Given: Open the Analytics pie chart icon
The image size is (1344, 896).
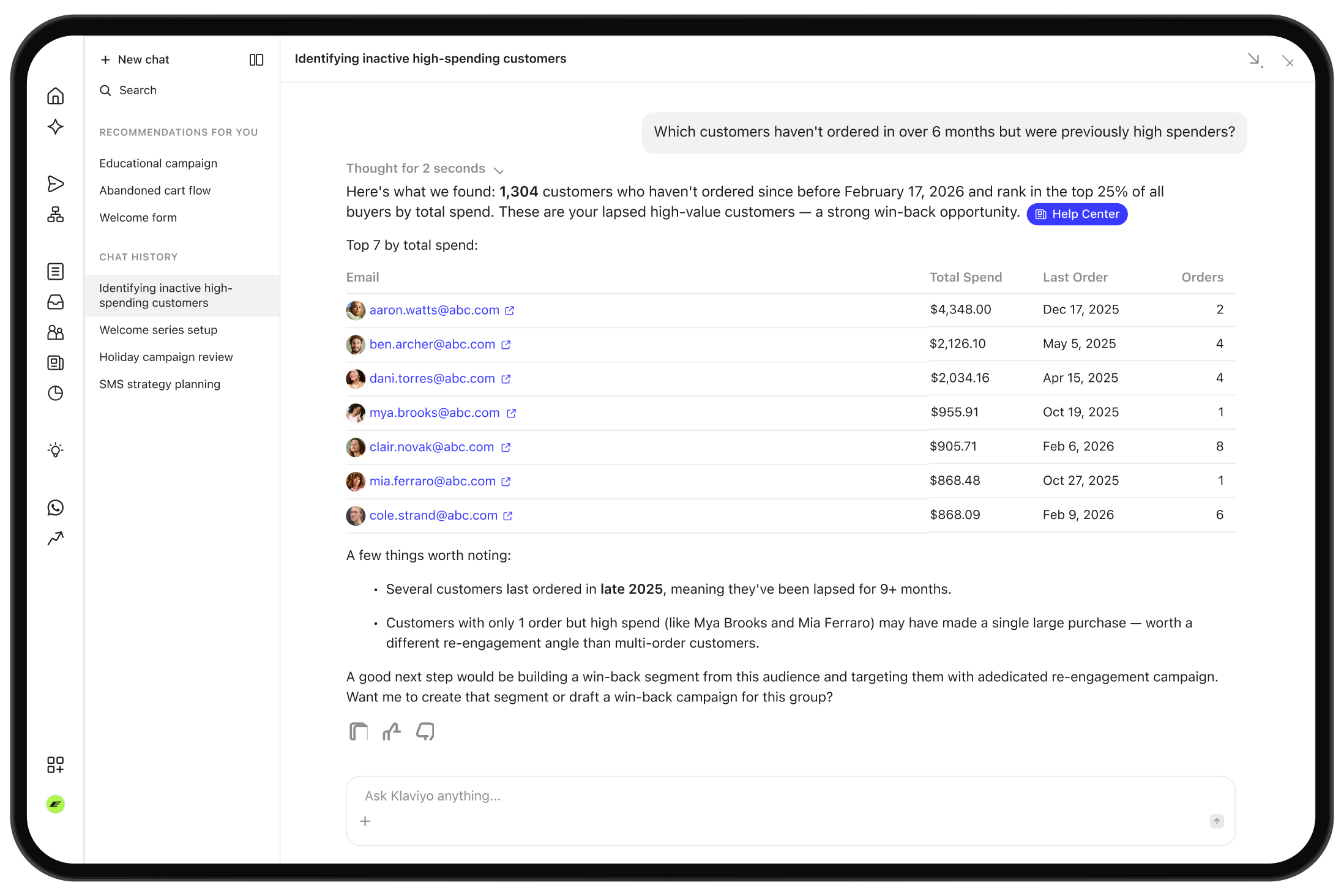Looking at the screenshot, I should [56, 393].
